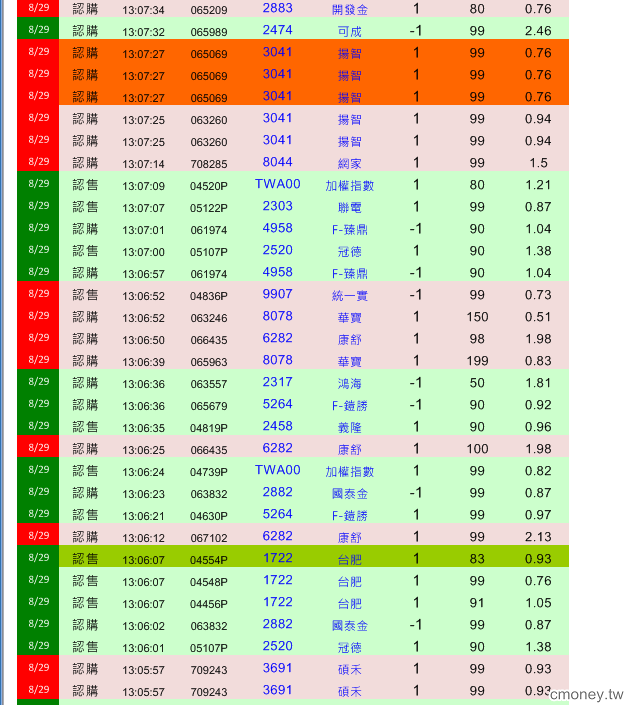
Task: Open stock code 2883 link
Action: click(x=277, y=9)
